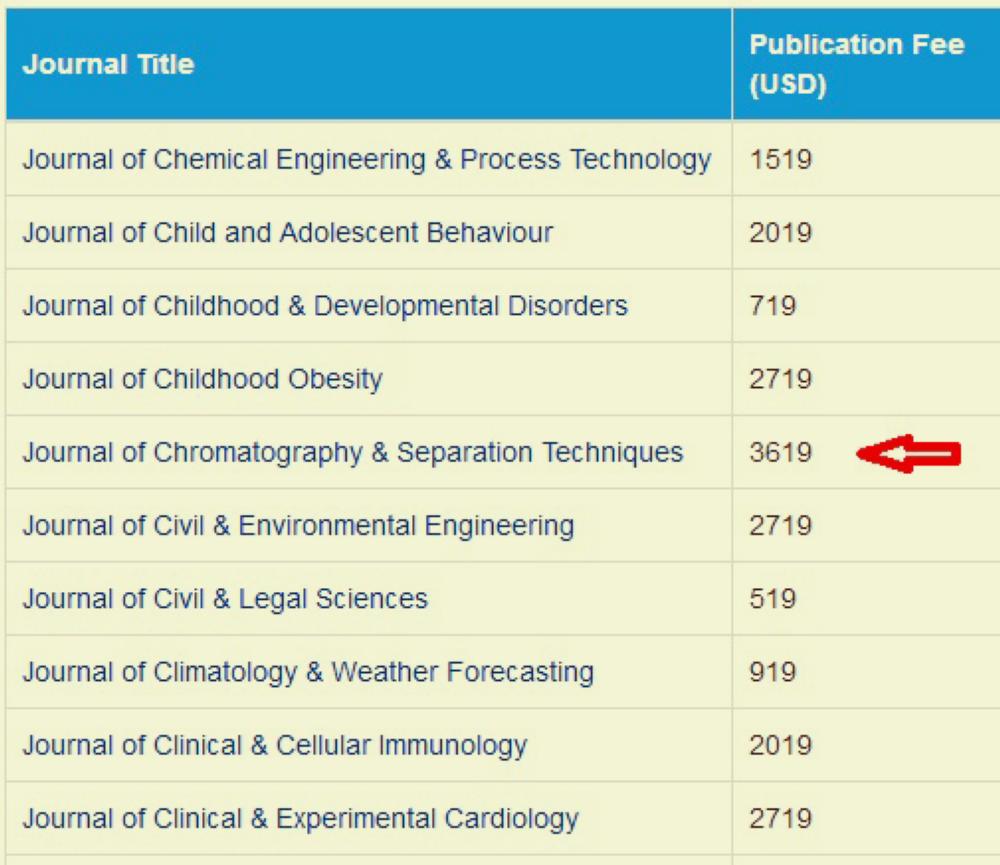The height and width of the screenshot is (865, 1000).
Task: Open Journal of Clinical & Cellular Immunology
Action: 274,745
